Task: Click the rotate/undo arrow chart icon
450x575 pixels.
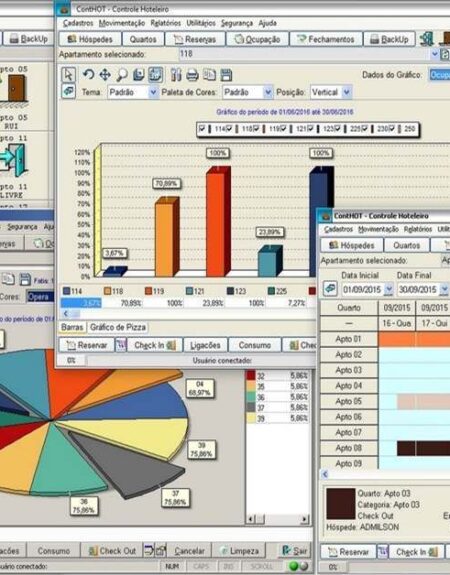Action: (x=88, y=74)
